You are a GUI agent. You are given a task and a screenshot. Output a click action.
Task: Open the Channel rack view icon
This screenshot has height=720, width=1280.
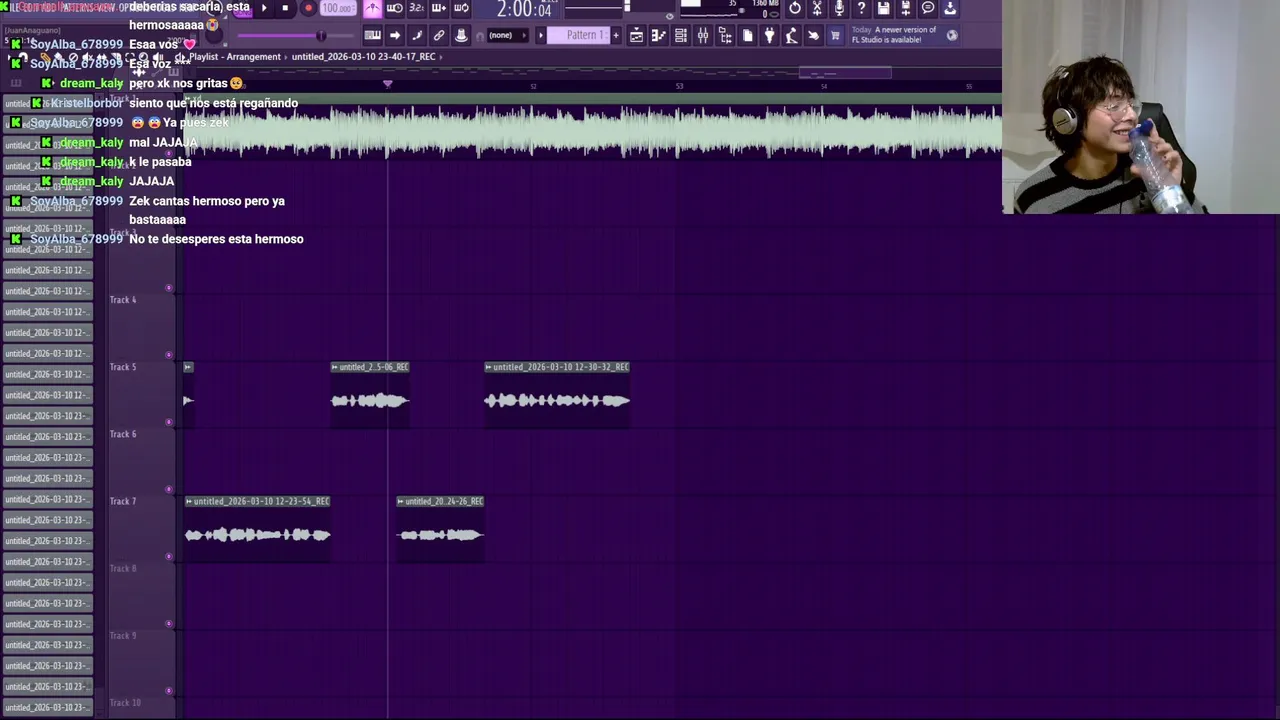[681, 35]
